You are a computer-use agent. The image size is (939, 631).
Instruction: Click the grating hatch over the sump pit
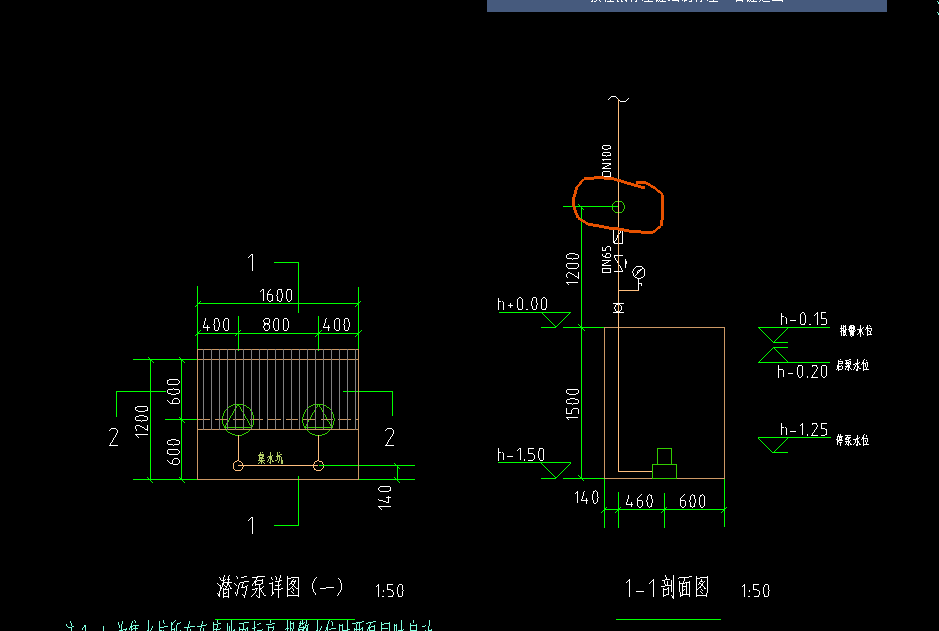coord(278,389)
